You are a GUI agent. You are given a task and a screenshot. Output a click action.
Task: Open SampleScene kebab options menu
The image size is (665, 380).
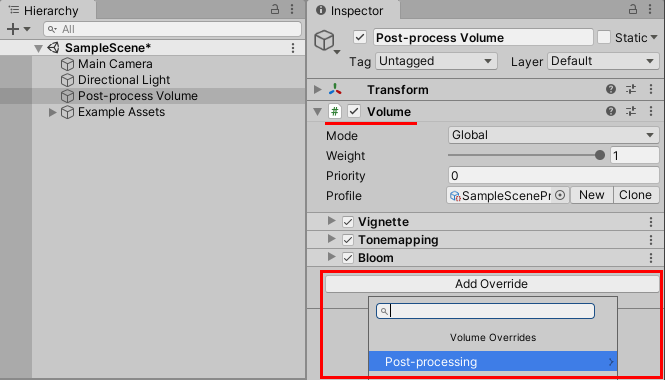[293, 48]
